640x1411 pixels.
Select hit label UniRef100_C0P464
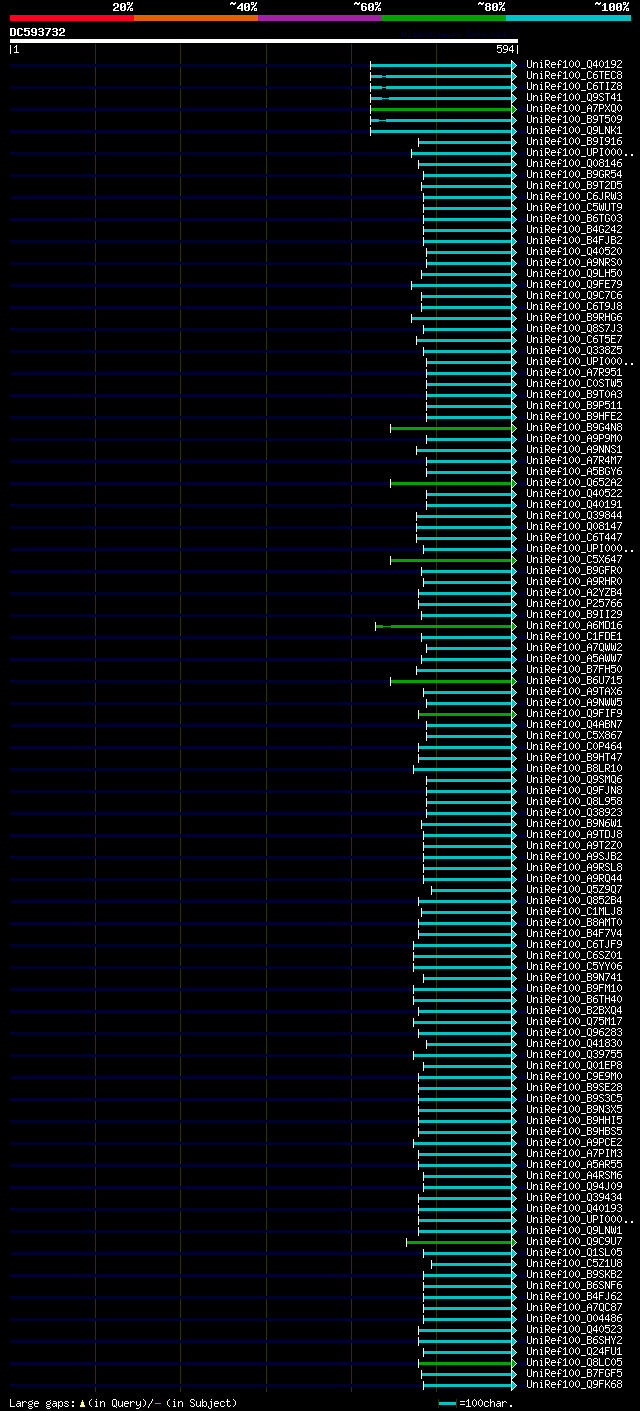[574, 746]
